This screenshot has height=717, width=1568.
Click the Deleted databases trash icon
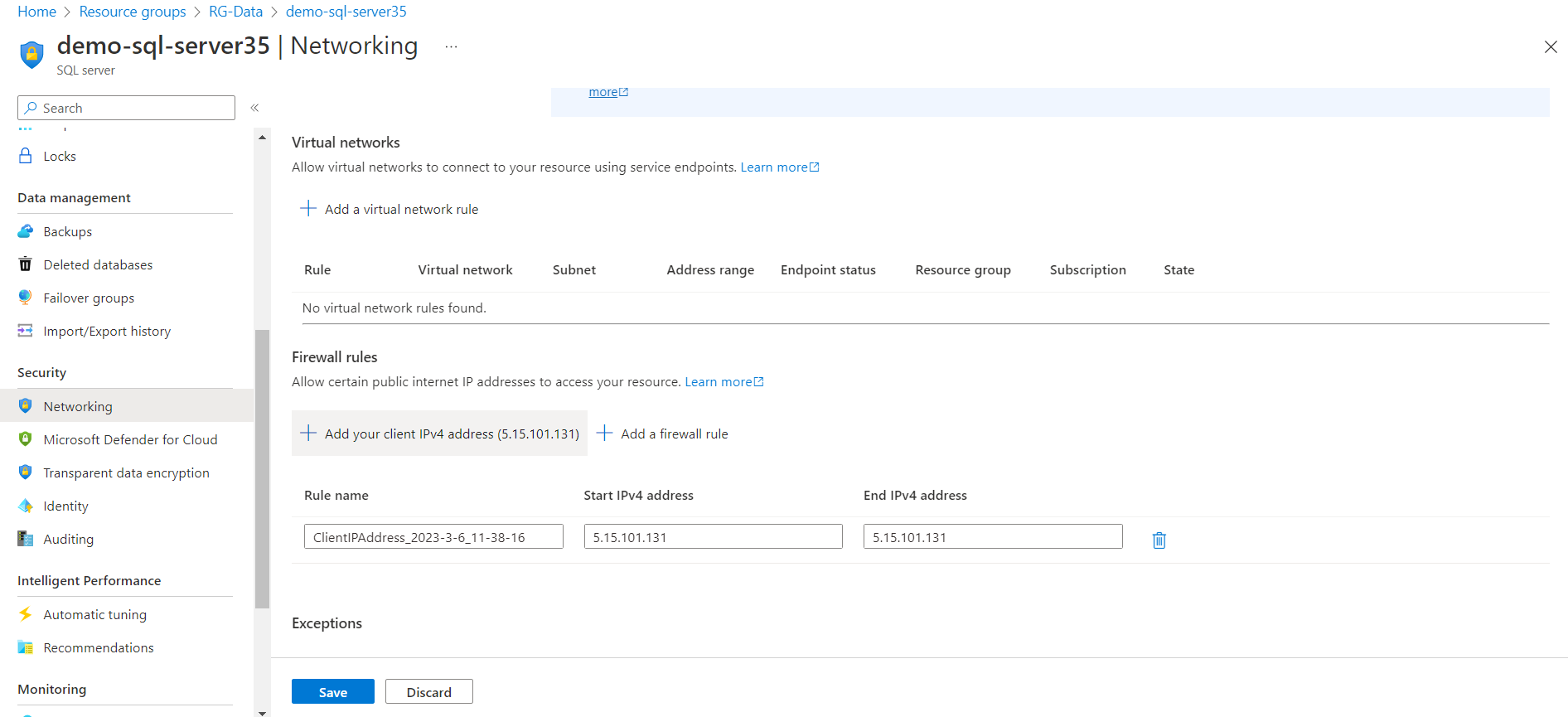point(26,264)
